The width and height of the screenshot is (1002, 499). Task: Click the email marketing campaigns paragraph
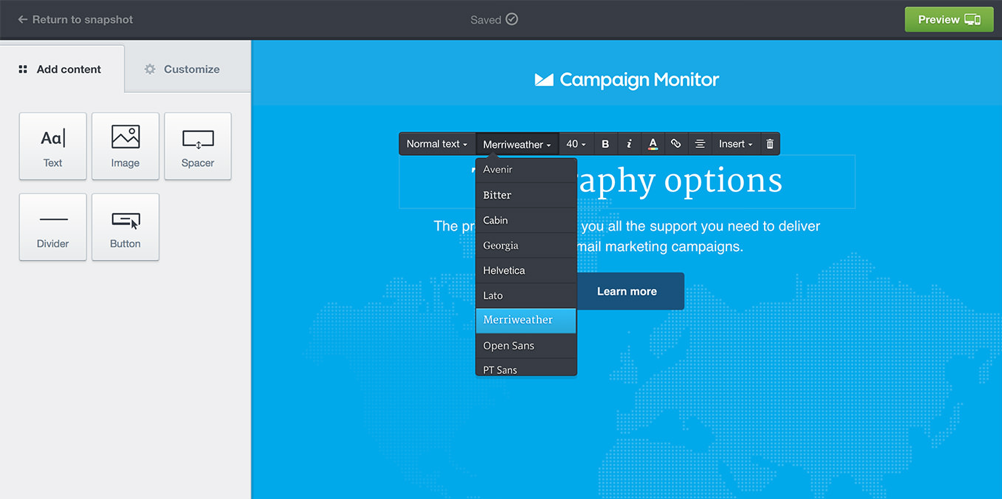tap(627, 236)
